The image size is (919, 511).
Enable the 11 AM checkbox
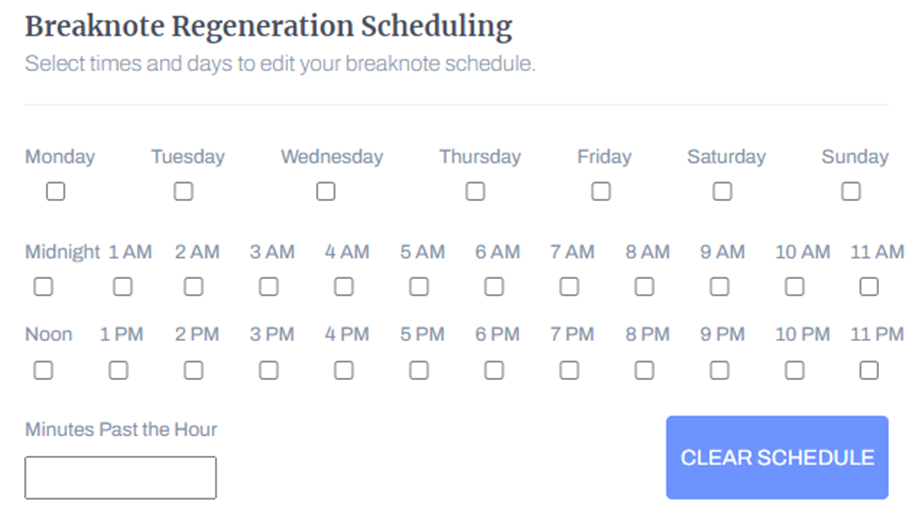[x=869, y=287]
